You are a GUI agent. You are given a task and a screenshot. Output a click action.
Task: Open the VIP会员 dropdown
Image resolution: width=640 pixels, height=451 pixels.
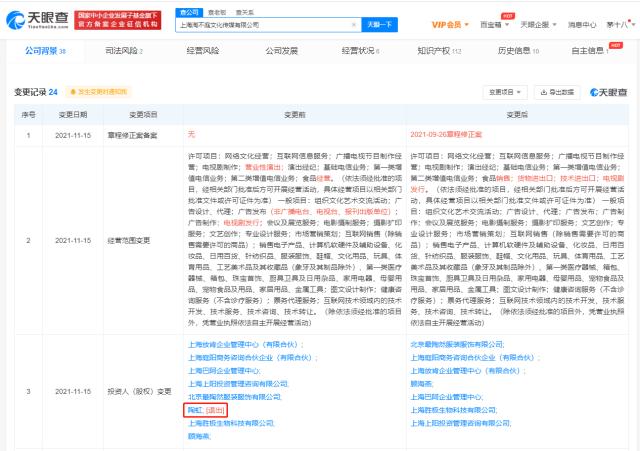coord(450,25)
